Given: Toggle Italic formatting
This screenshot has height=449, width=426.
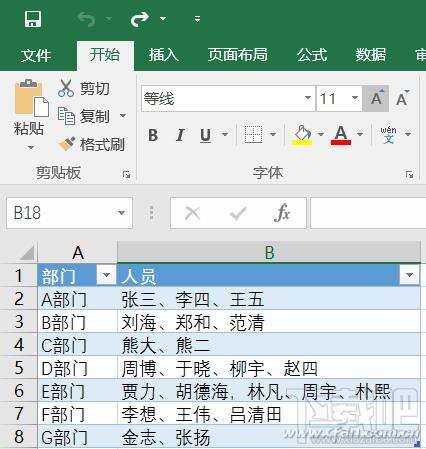Looking at the screenshot, I should coord(180,135).
